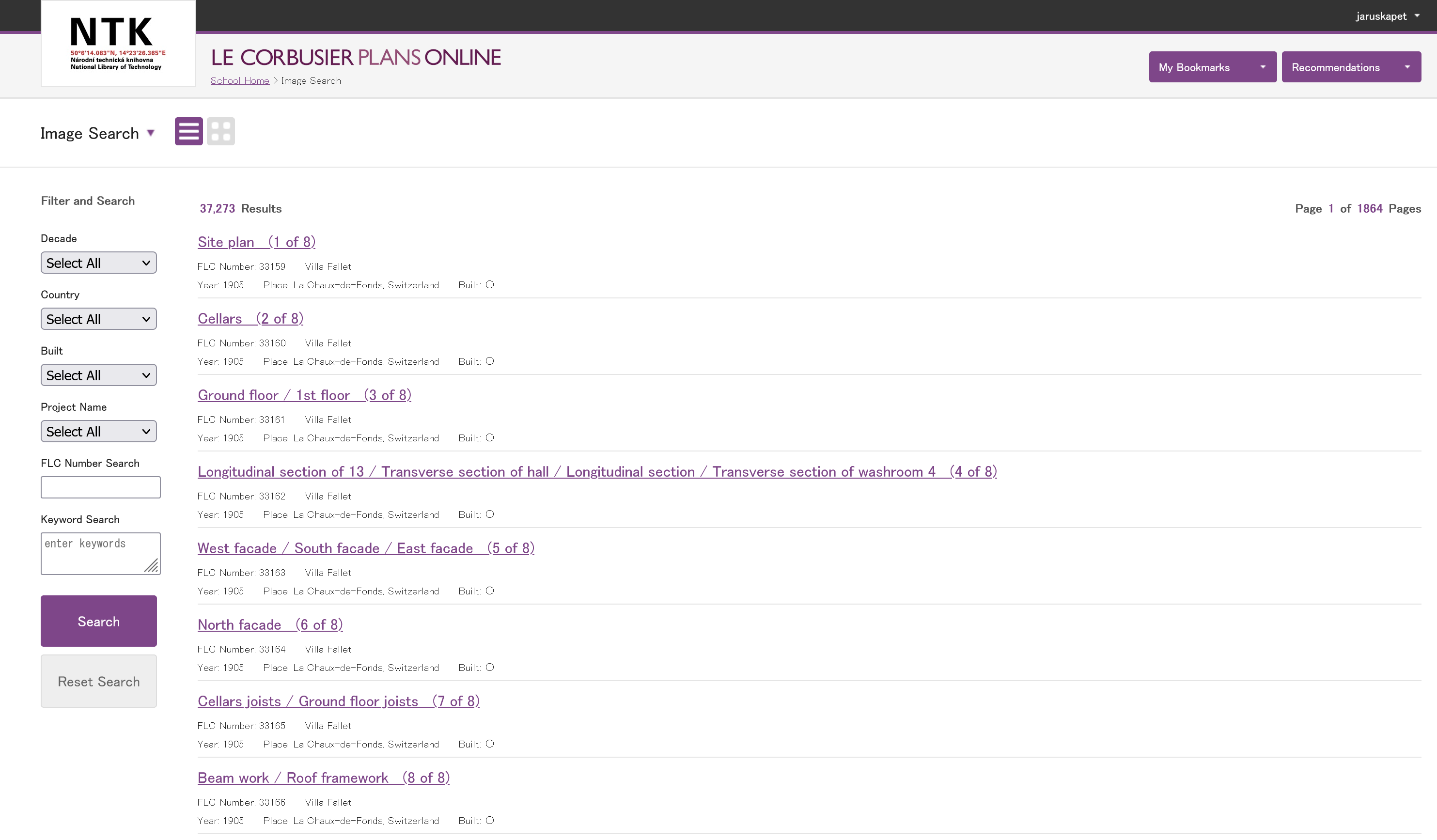Image resolution: width=1437 pixels, height=840 pixels.
Task: Click FLC Number: 33166 text
Action: click(x=242, y=802)
